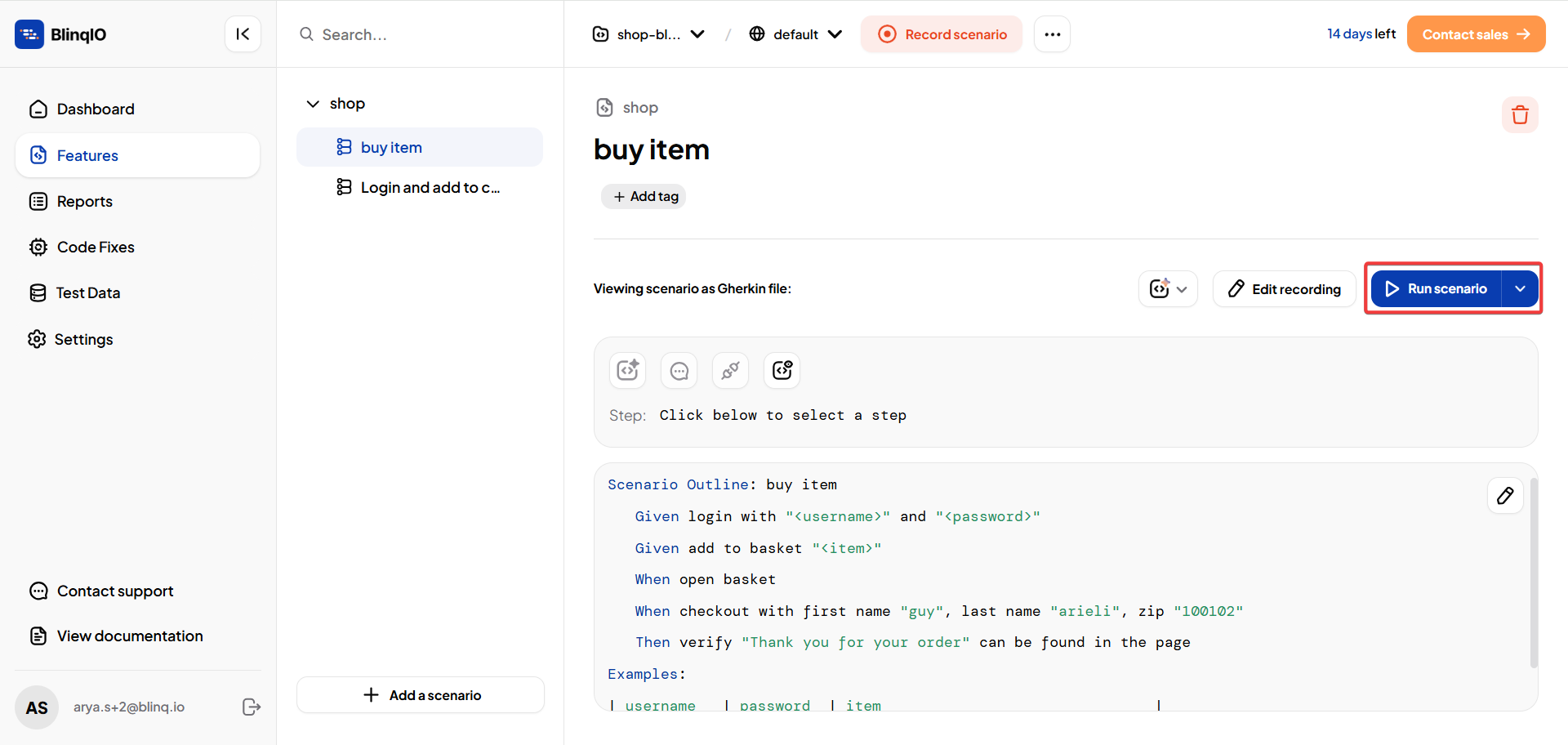Click the comment bubble step icon

tap(679, 370)
